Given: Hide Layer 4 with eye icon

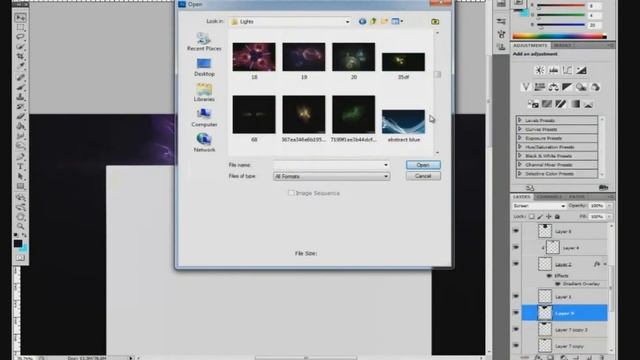Looking at the screenshot, I should [x=516, y=247].
